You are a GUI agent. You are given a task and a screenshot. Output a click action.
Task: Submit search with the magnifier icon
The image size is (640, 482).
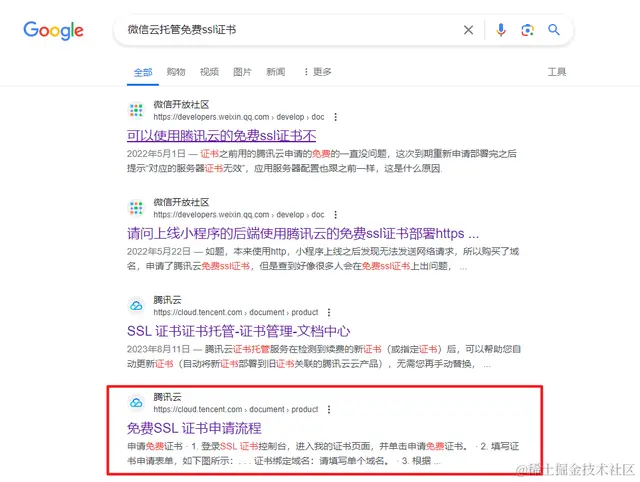coord(554,30)
